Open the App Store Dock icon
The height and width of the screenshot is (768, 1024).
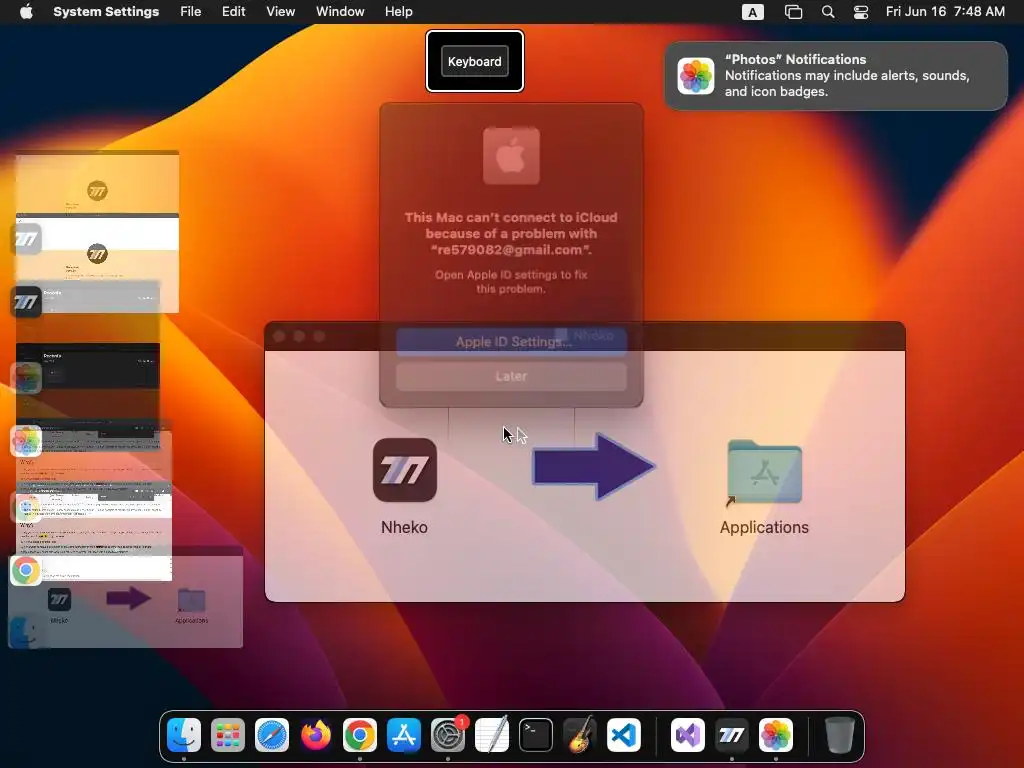[x=404, y=735]
